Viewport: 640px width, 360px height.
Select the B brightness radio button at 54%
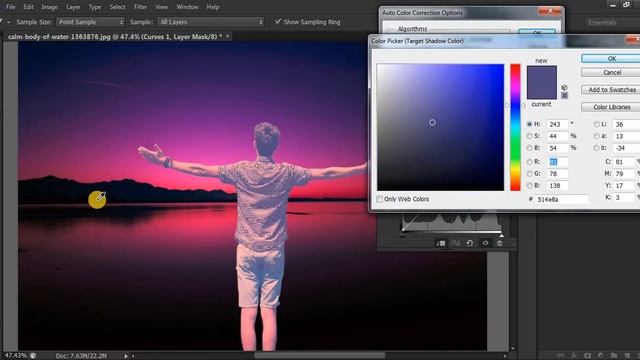coord(529,147)
